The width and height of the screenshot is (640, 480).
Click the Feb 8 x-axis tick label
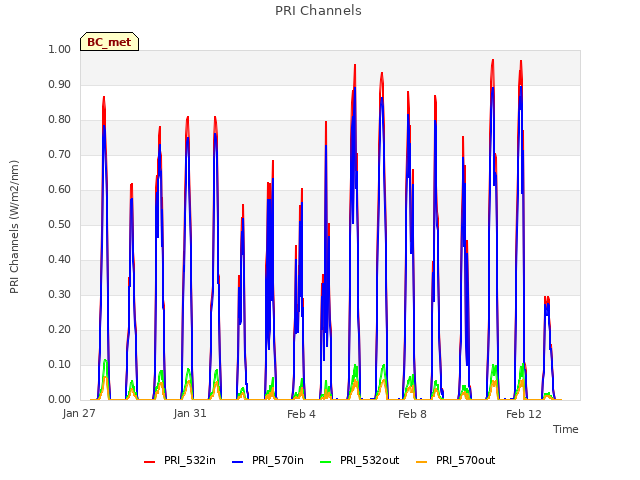[412, 414]
